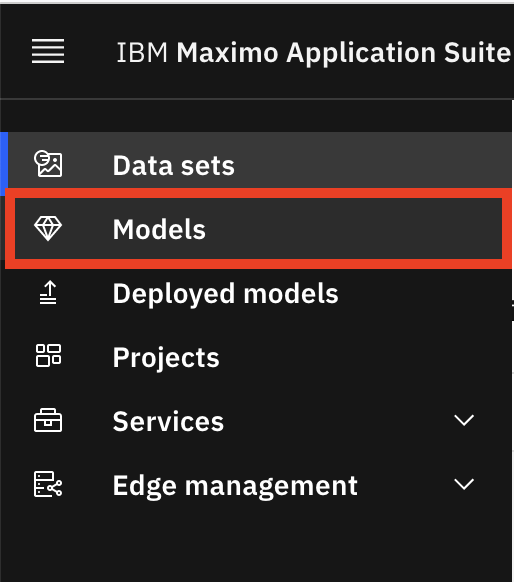This screenshot has width=514, height=582.
Task: Click the Data sets image icon
Action: pyautogui.click(x=48, y=164)
